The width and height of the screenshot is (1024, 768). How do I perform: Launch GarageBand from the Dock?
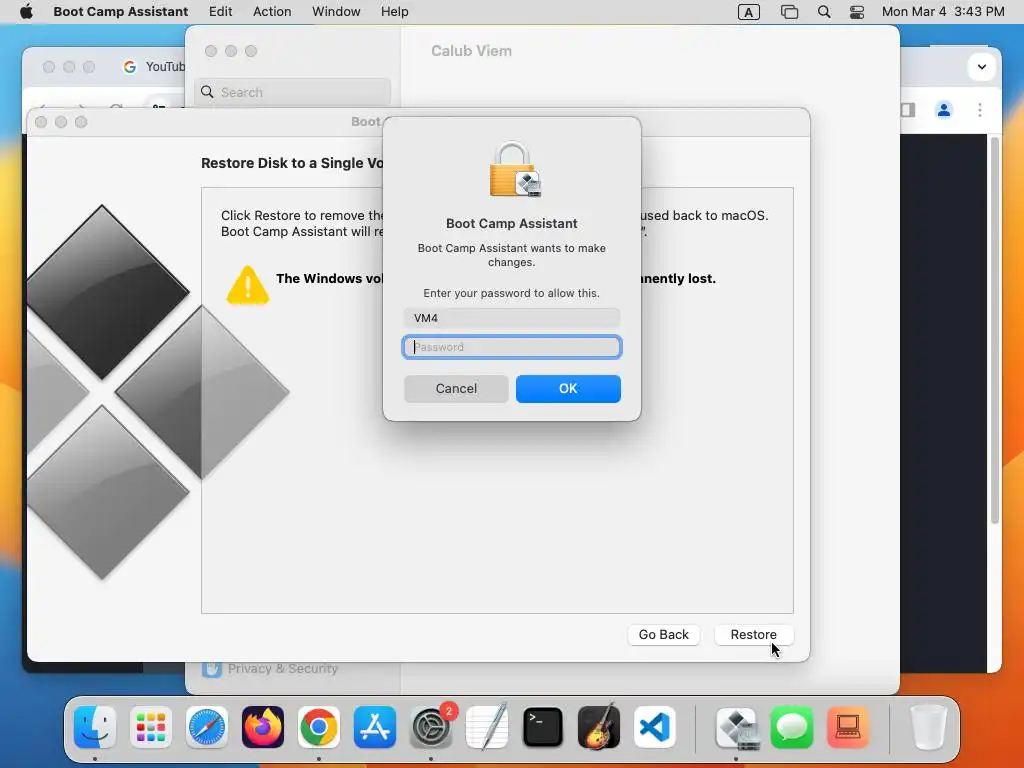coord(599,727)
